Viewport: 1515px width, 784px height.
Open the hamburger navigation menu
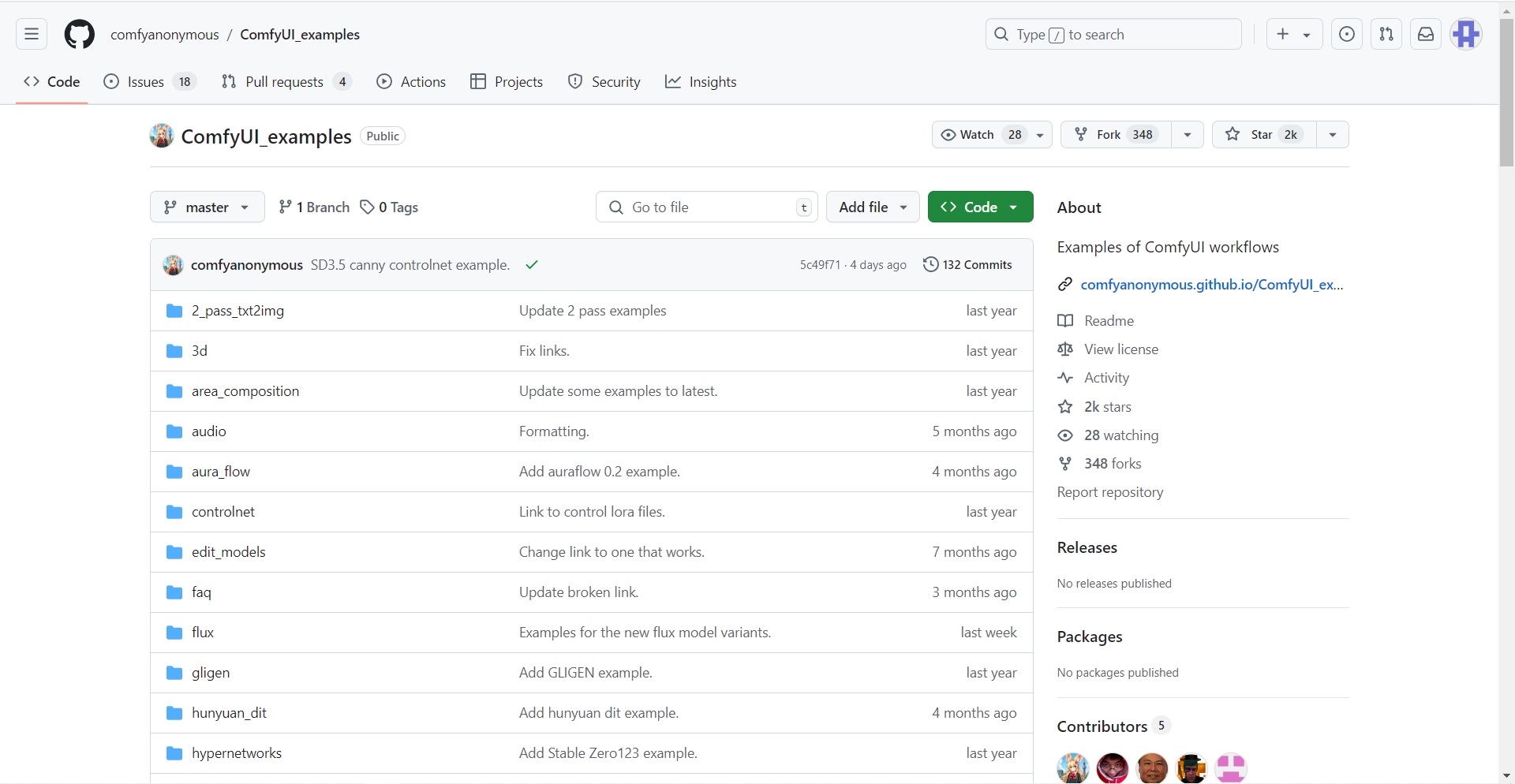[32, 34]
